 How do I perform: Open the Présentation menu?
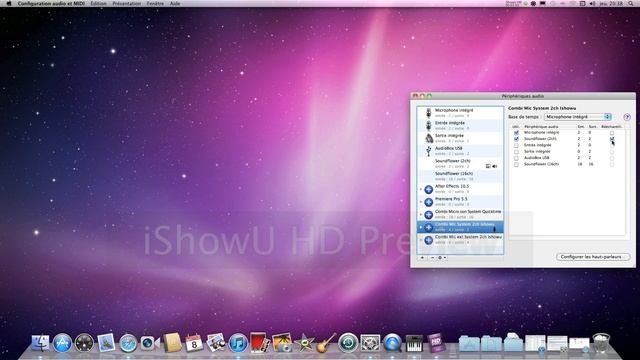(127, 3)
